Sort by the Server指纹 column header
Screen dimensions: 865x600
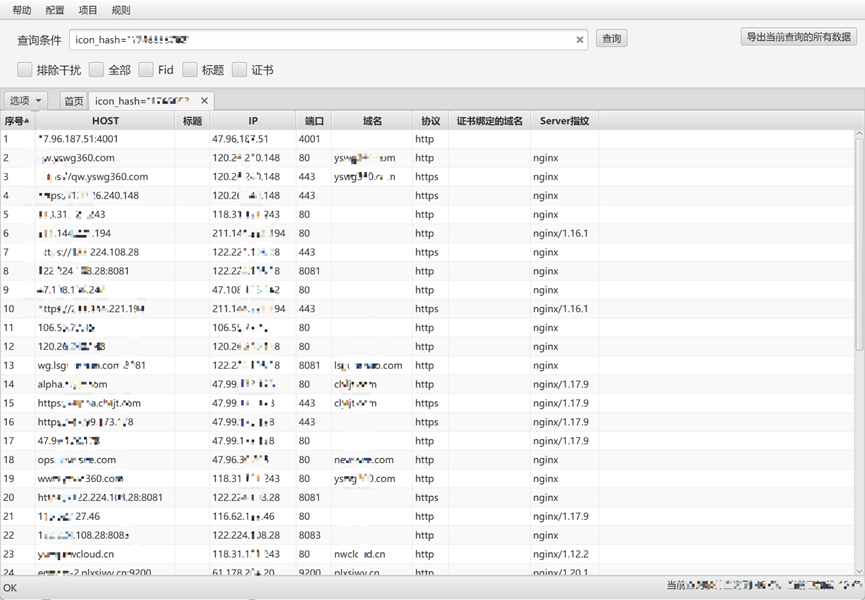coord(564,121)
